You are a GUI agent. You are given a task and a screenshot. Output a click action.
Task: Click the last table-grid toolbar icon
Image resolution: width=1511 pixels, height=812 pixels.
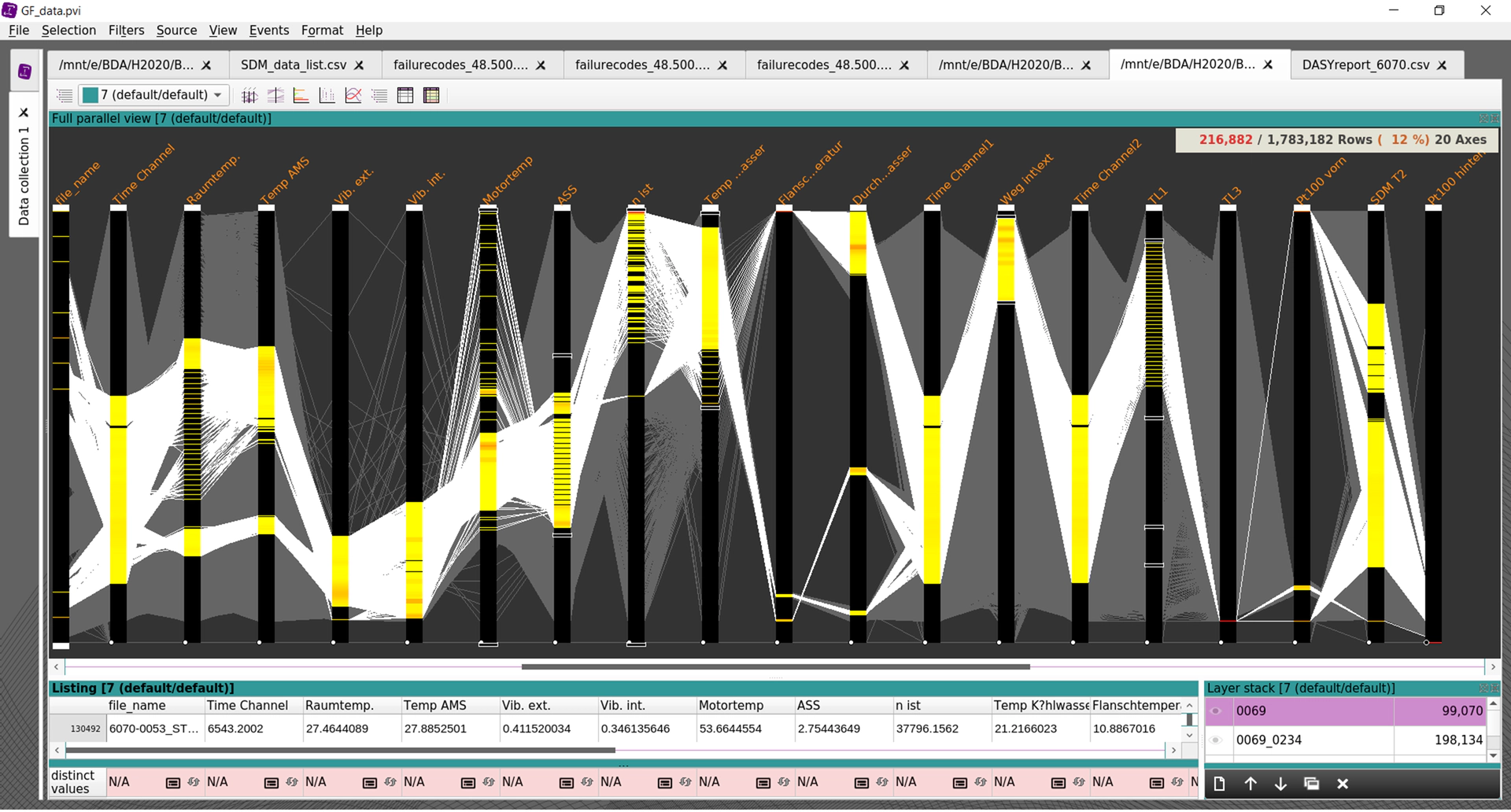[431, 96]
